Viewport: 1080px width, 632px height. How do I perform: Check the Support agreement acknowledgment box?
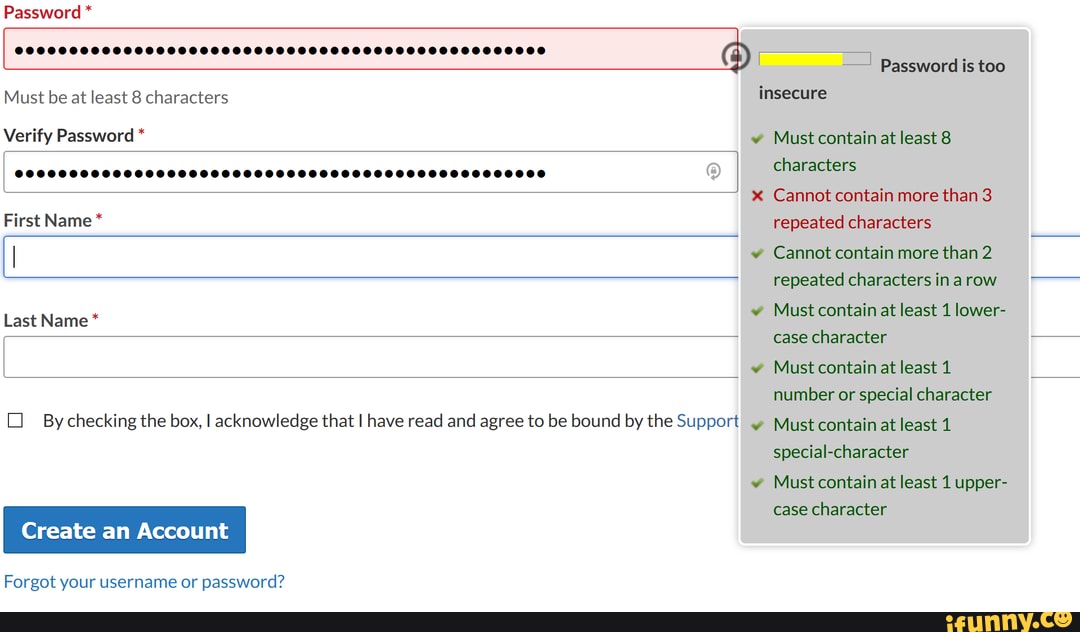pyautogui.click(x=15, y=419)
